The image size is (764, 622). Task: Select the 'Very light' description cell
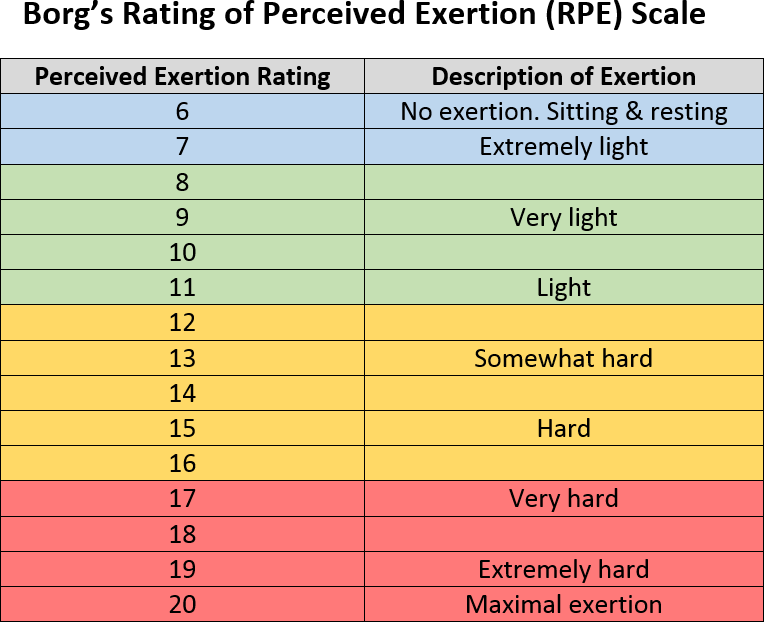tap(563, 217)
